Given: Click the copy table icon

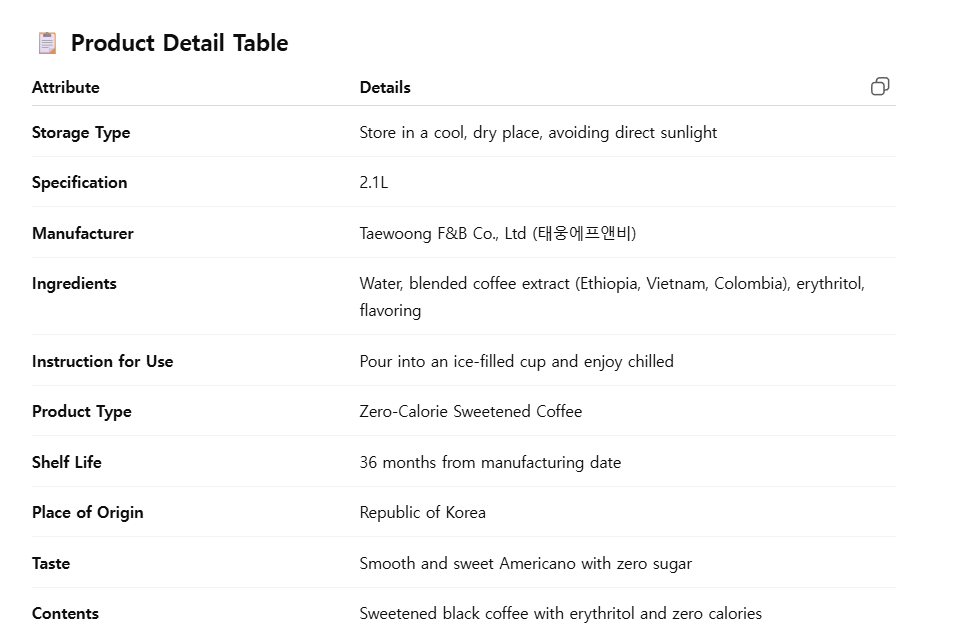Looking at the screenshot, I should [x=880, y=86].
